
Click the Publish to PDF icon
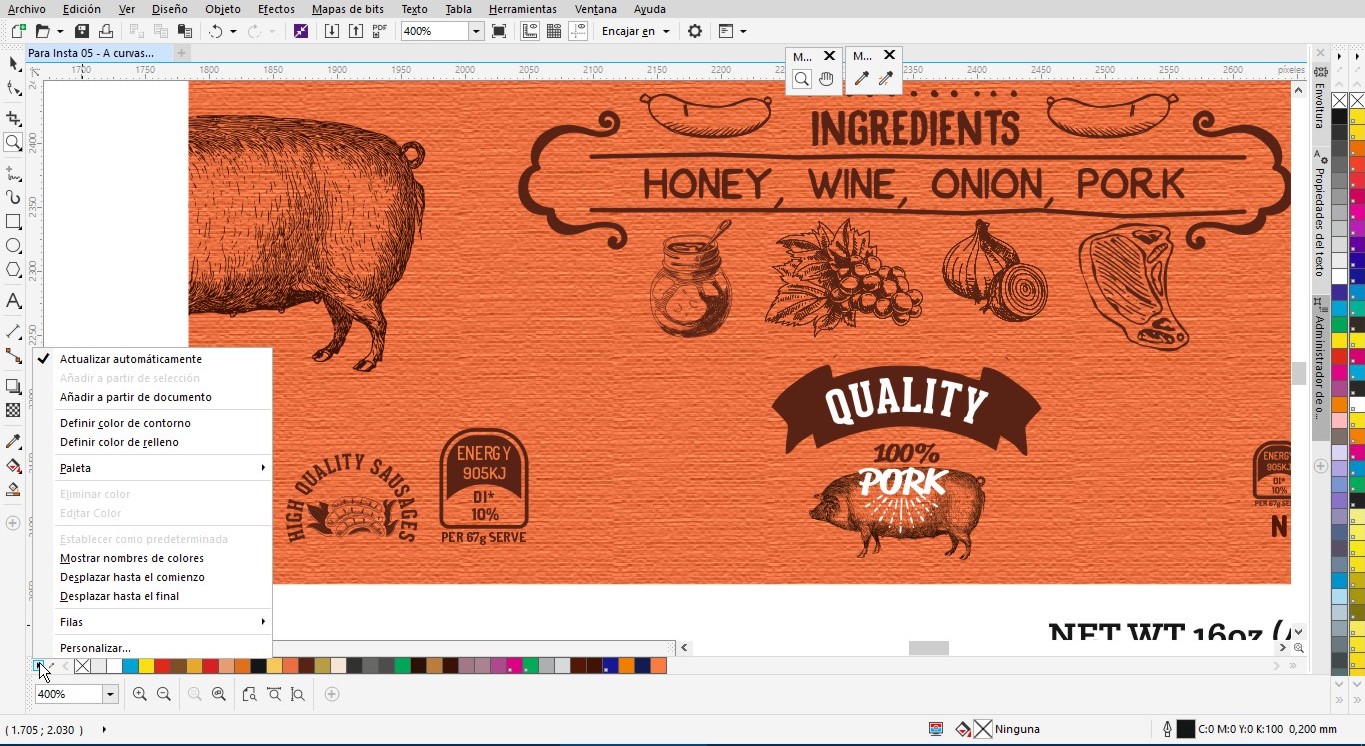378,31
